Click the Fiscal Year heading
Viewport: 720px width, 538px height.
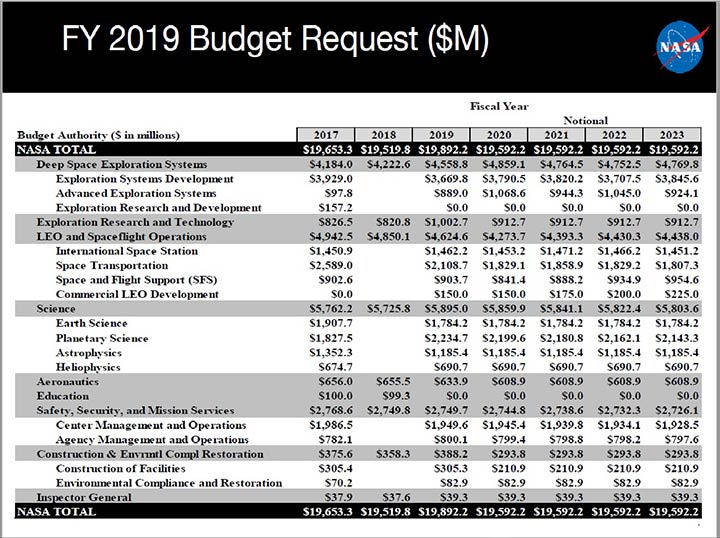(x=499, y=106)
